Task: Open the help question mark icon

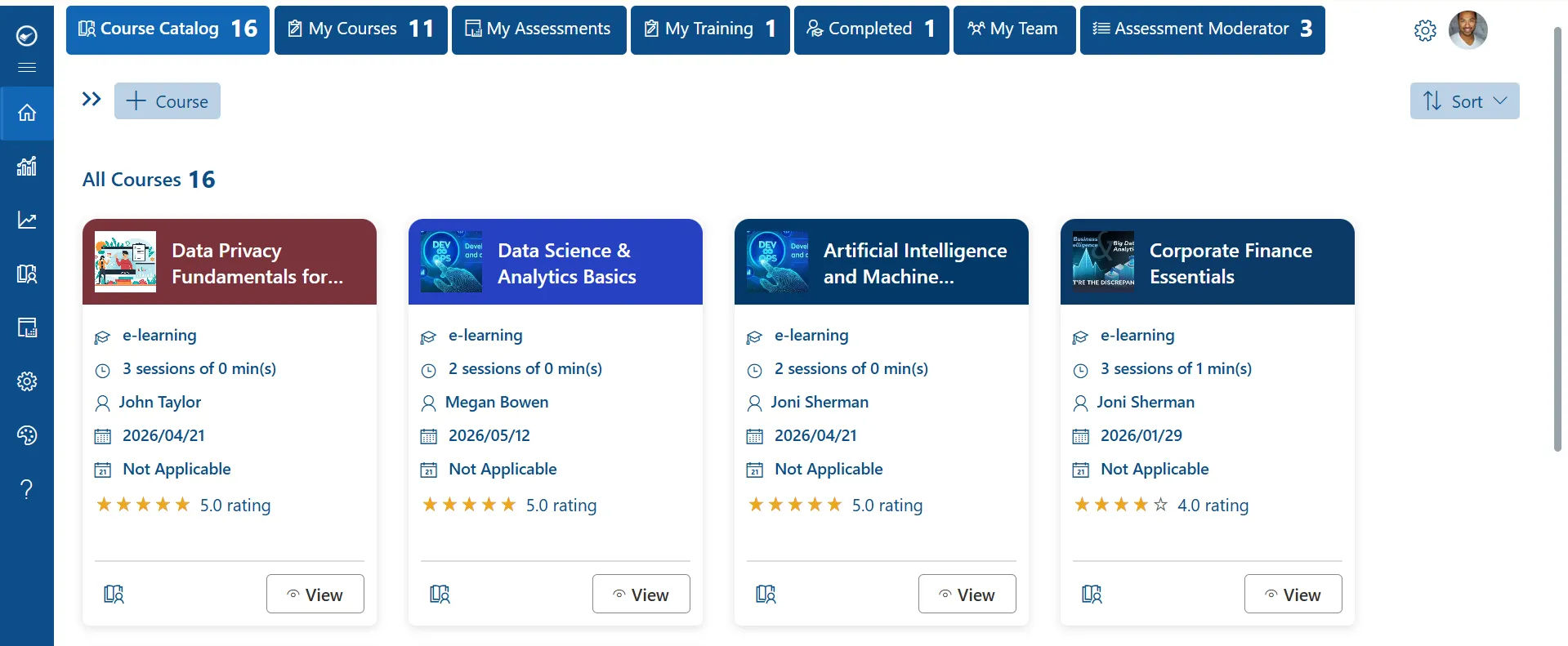Action: tap(27, 489)
